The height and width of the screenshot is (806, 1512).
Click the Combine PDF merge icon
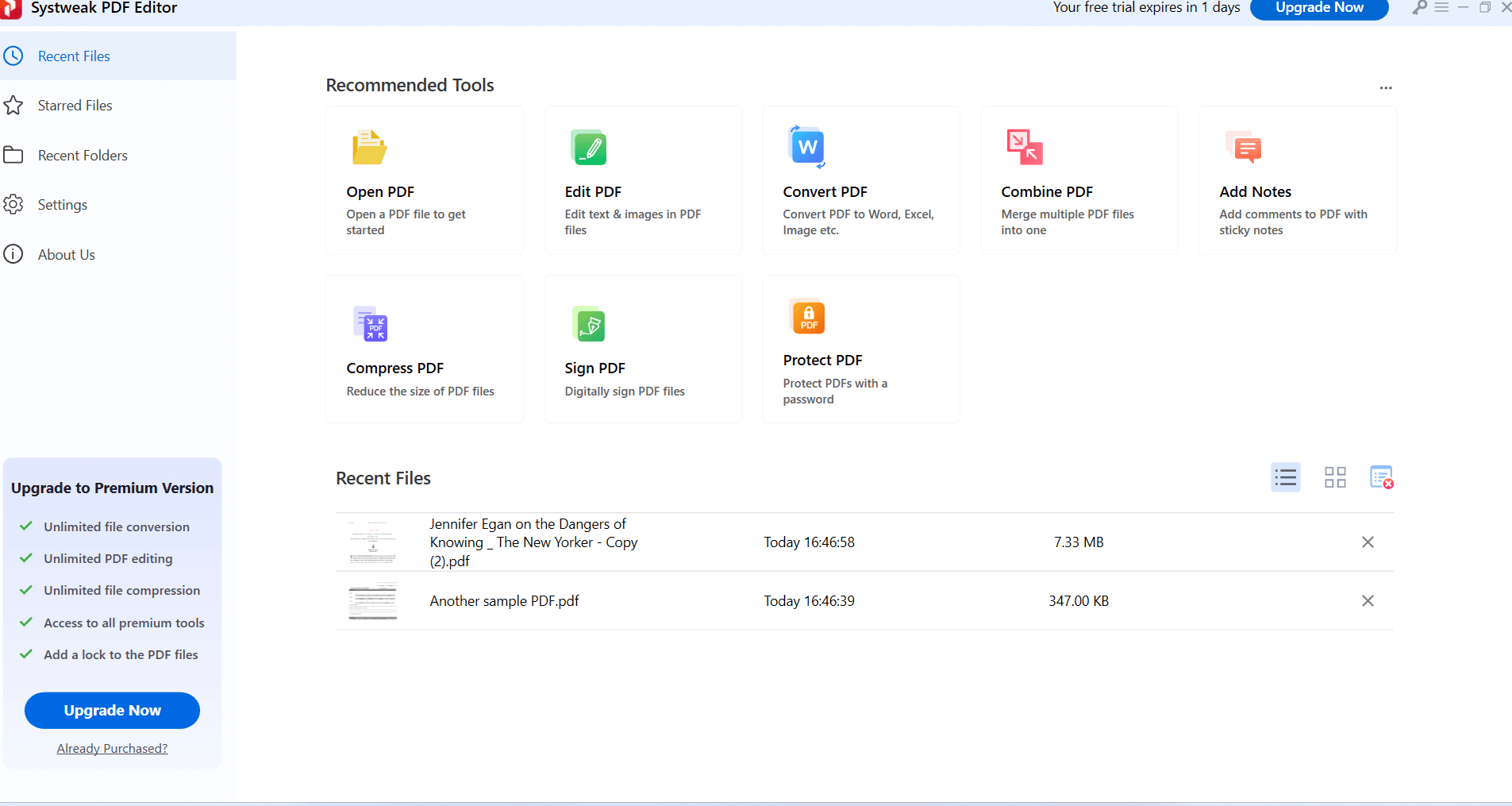[x=1025, y=147]
